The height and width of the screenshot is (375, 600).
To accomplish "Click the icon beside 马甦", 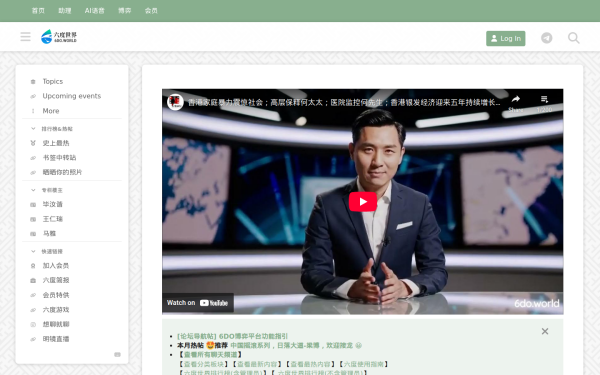I will point(33,234).
